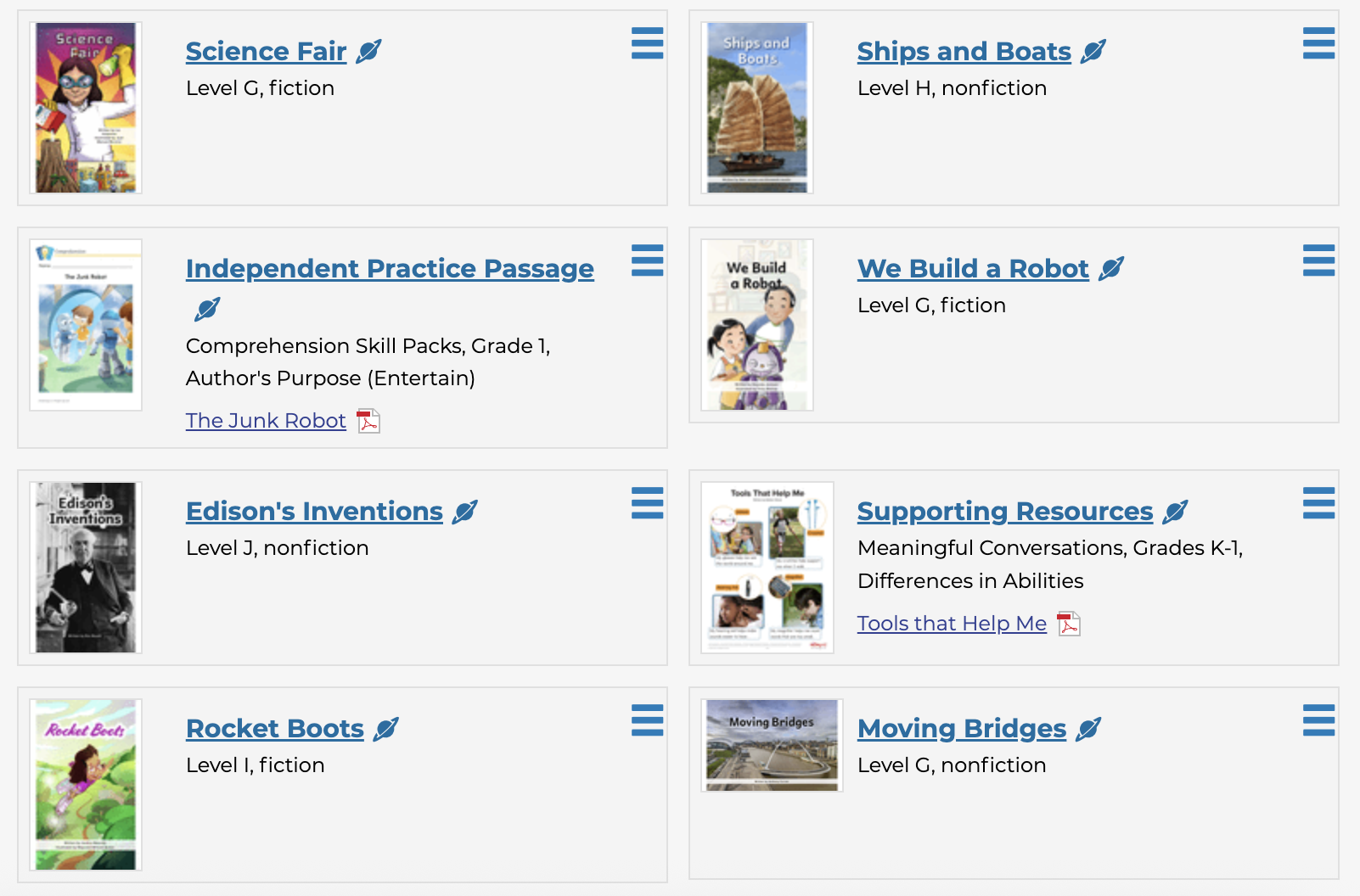This screenshot has width=1360, height=896.
Task: Open the hamburger menu for We Build a Robot
Action: click(x=1318, y=260)
